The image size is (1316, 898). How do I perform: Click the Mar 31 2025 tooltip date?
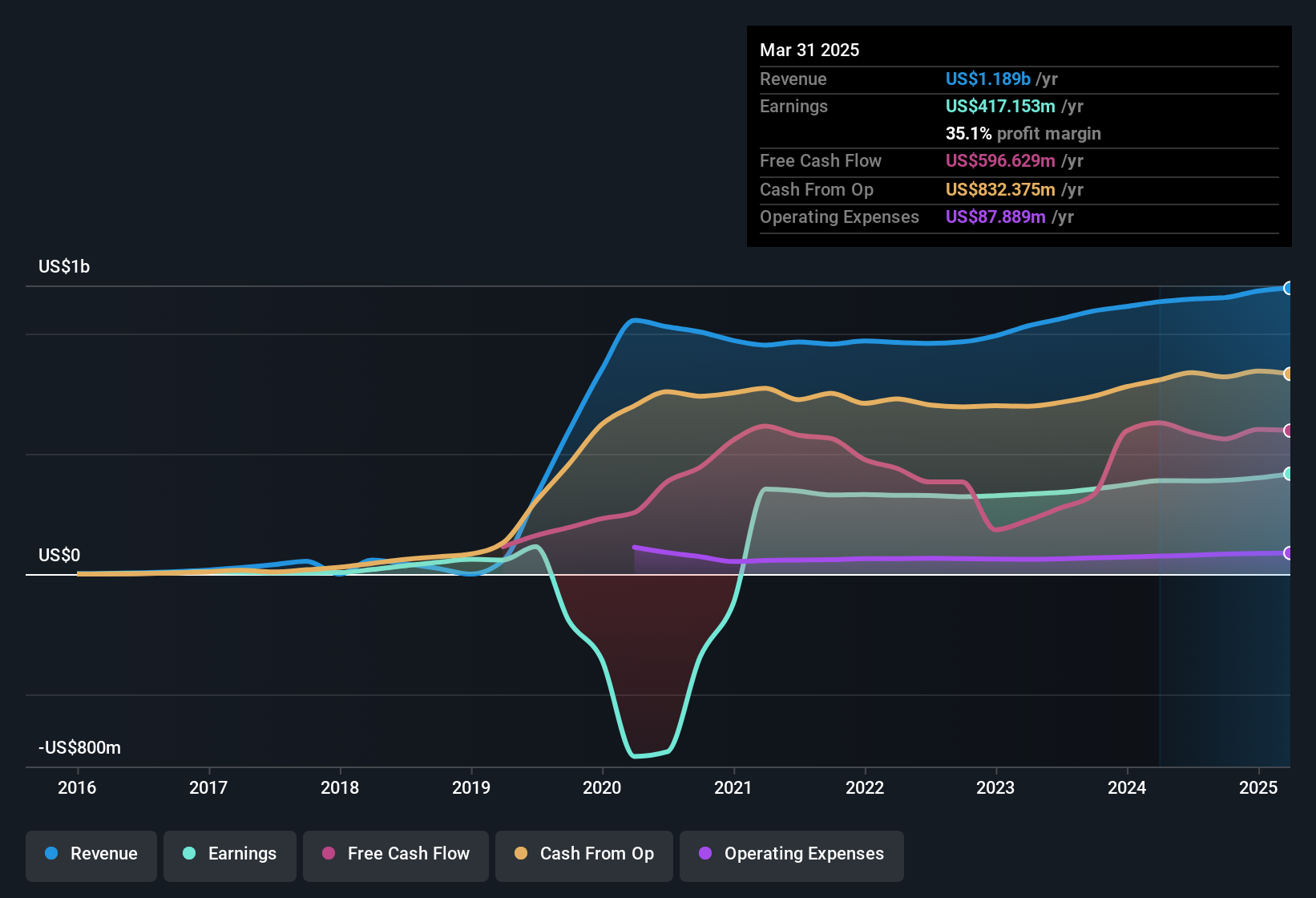(x=809, y=51)
